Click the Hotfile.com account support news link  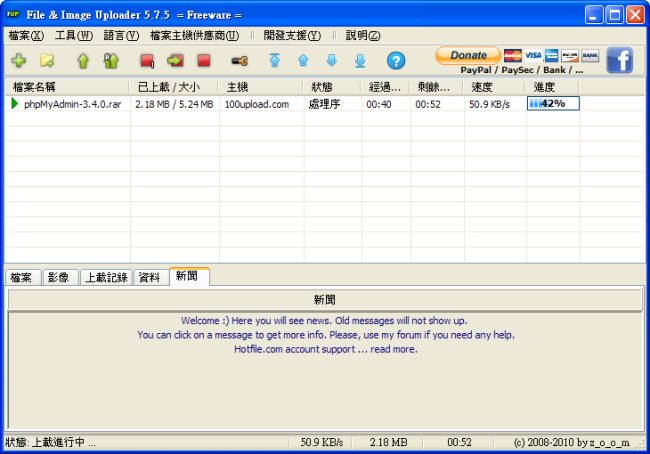click(325, 349)
